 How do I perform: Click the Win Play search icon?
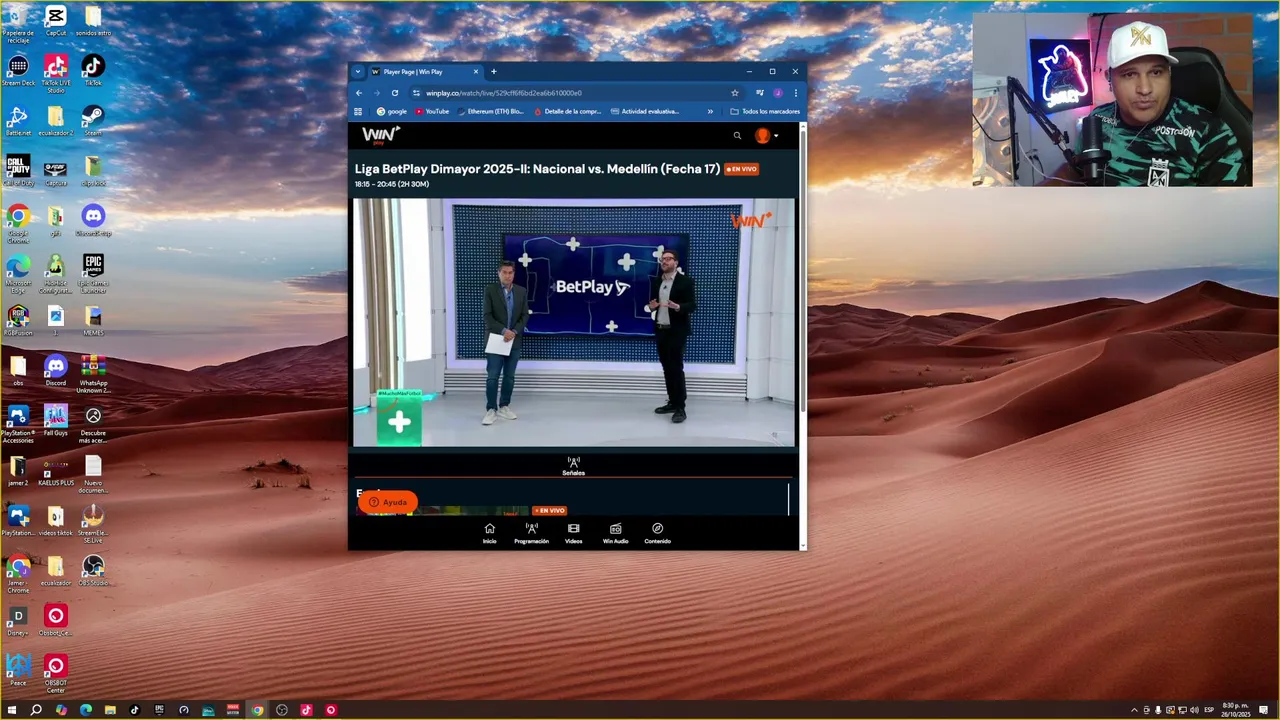click(x=737, y=136)
